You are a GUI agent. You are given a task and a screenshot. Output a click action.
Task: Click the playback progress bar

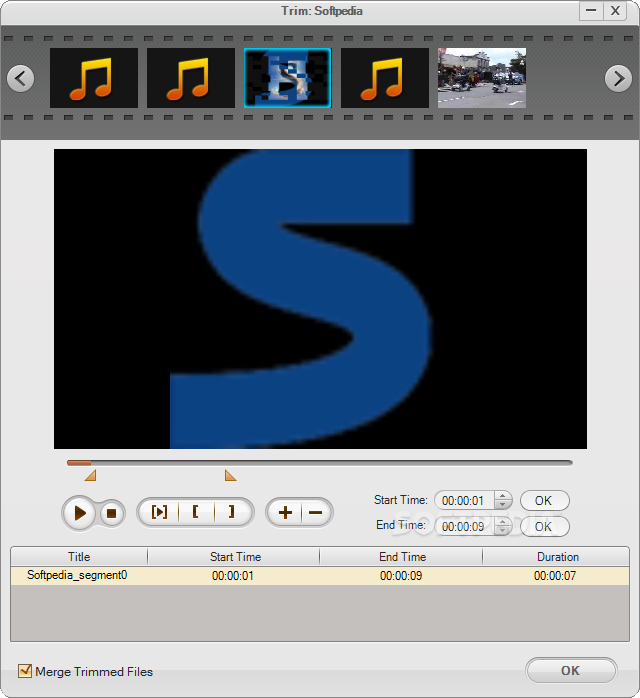point(320,463)
